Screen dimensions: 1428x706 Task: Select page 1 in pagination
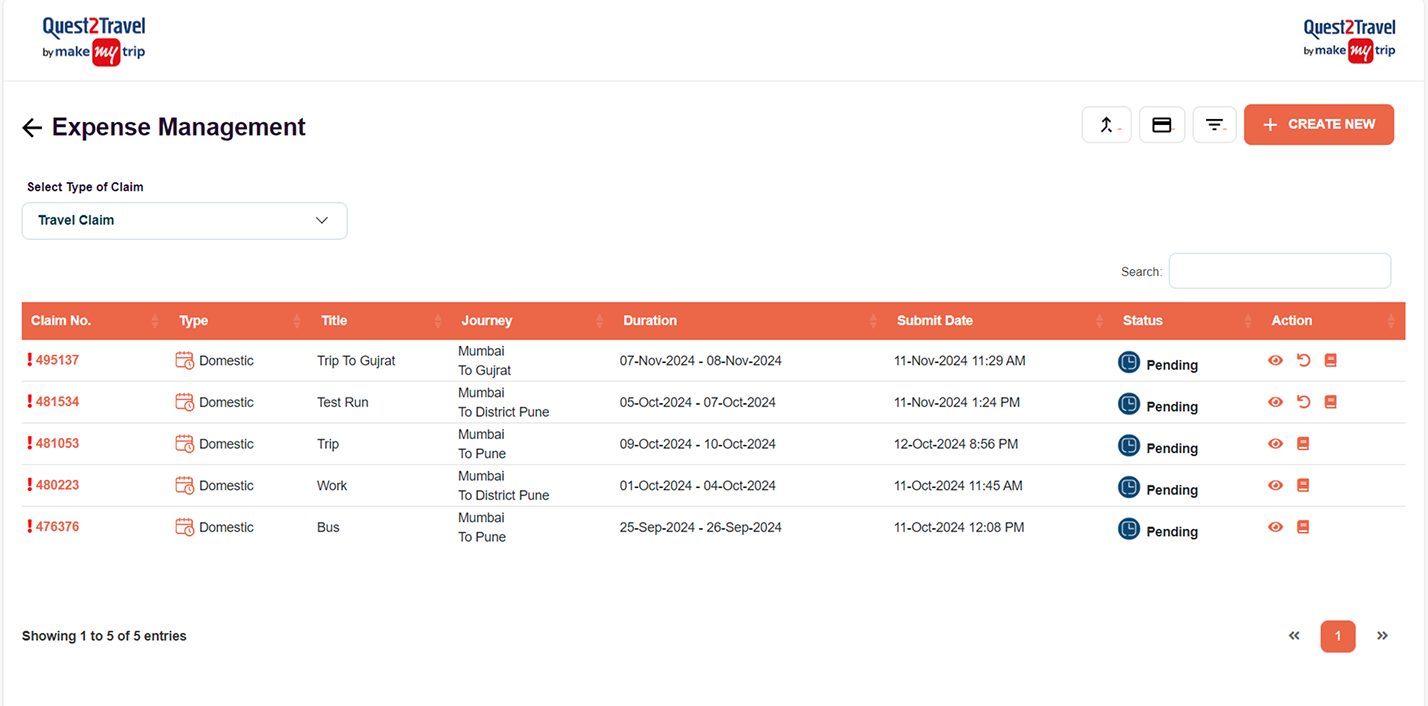[x=1338, y=636]
